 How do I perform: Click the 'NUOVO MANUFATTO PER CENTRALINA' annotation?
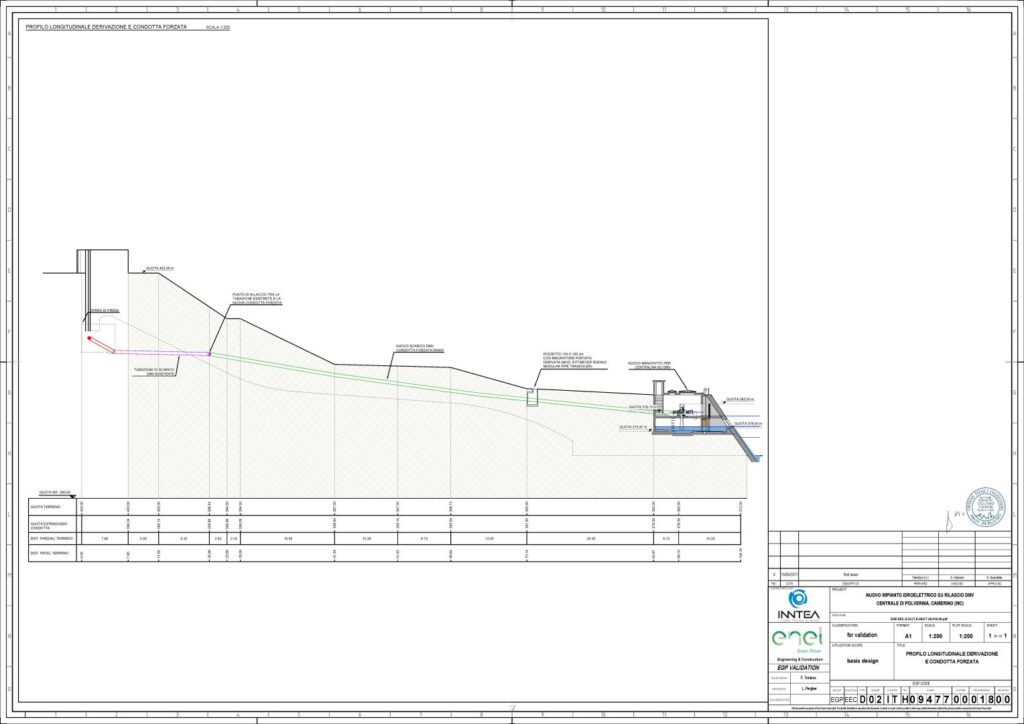pyautogui.click(x=657, y=364)
